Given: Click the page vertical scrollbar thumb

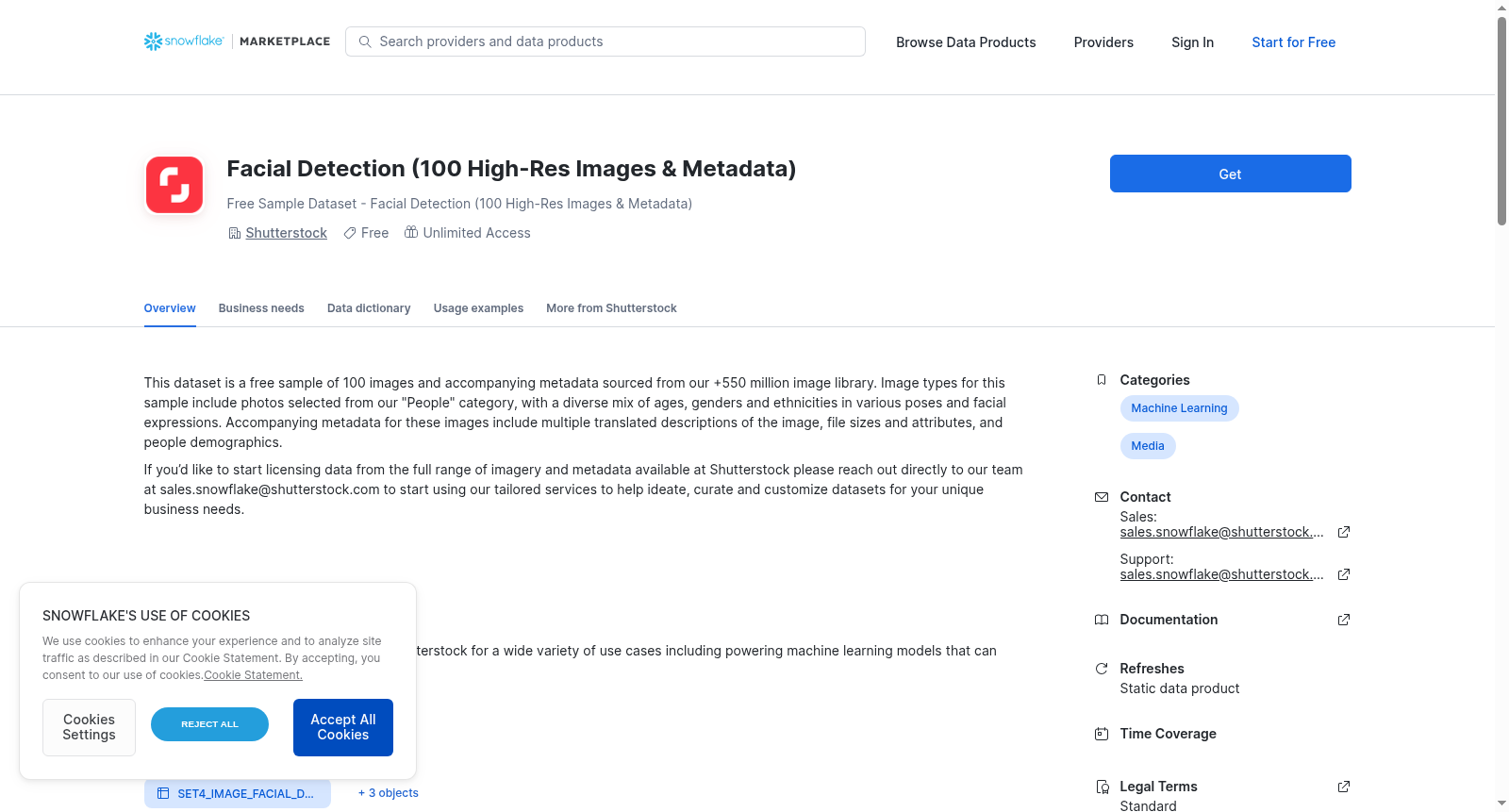Looking at the screenshot, I should (x=1501, y=121).
